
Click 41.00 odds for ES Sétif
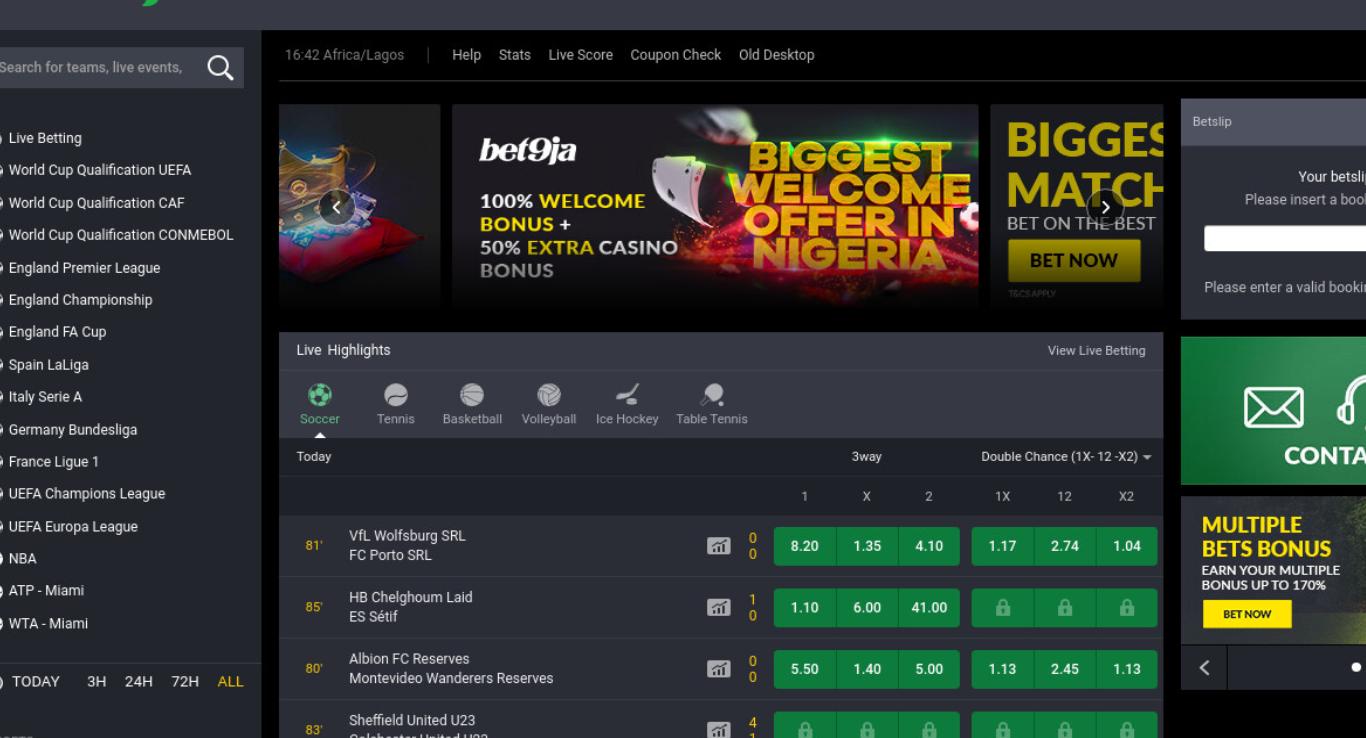[929, 608]
